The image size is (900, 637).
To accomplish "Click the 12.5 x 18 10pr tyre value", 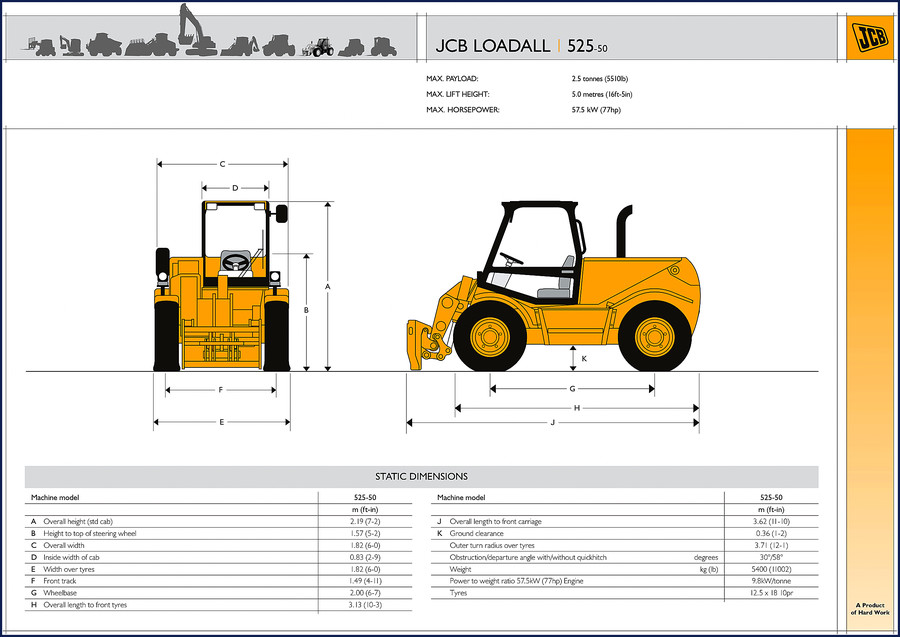I will (x=771, y=593).
